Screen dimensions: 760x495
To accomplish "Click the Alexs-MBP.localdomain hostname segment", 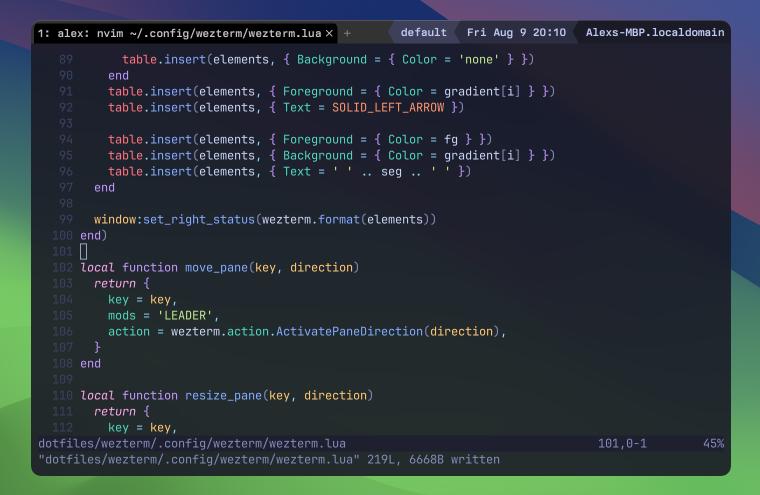I will click(x=655, y=32).
